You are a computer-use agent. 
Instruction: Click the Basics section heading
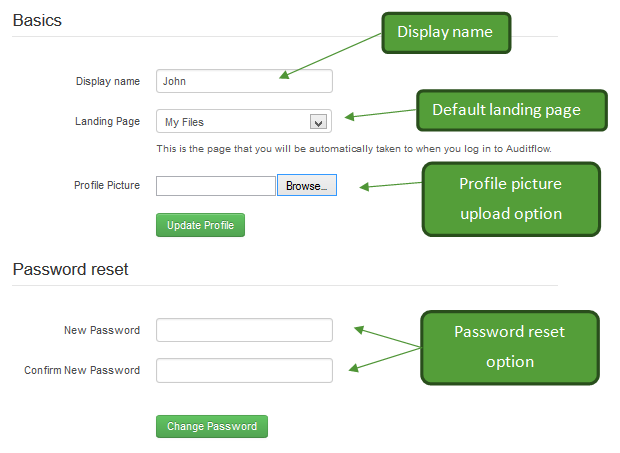pos(37,20)
